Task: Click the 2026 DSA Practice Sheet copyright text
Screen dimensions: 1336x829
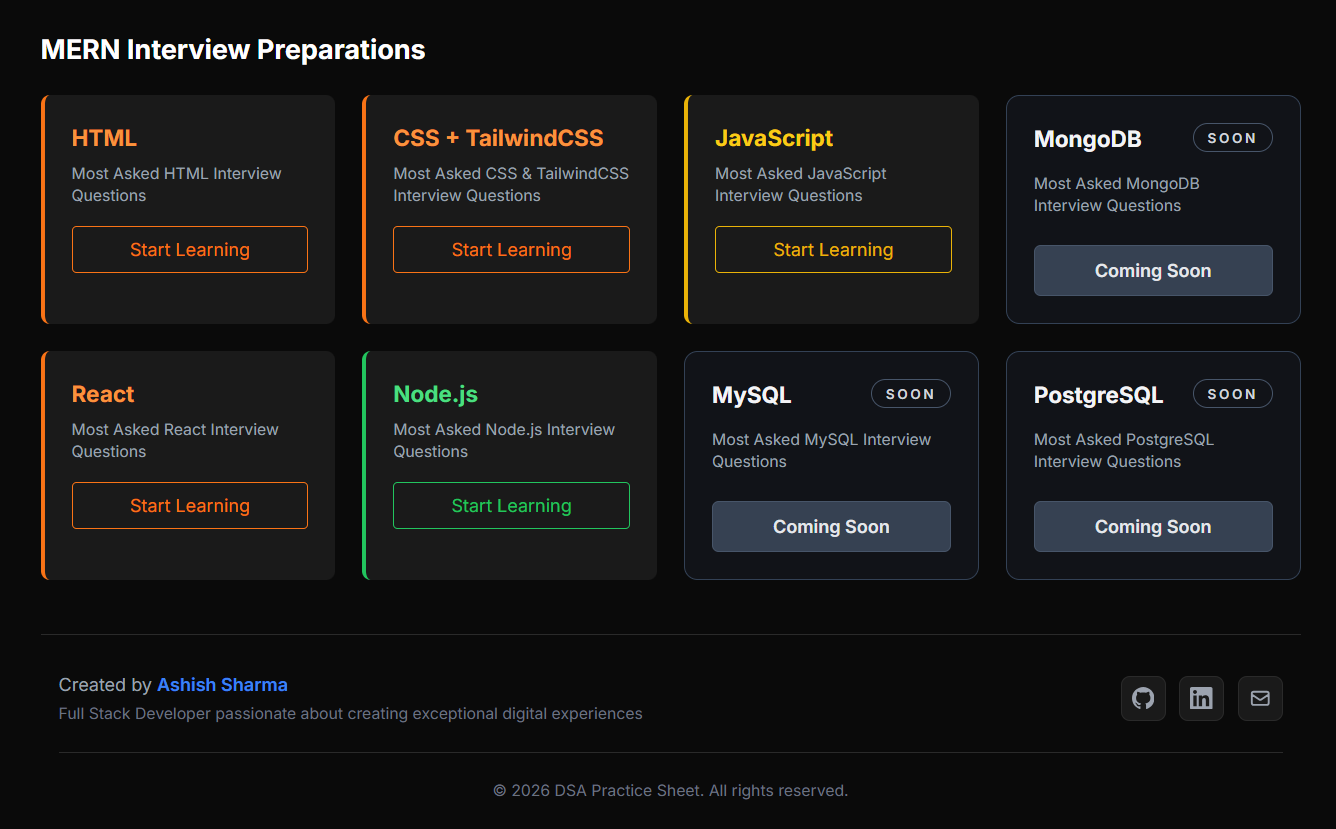Action: (671, 790)
